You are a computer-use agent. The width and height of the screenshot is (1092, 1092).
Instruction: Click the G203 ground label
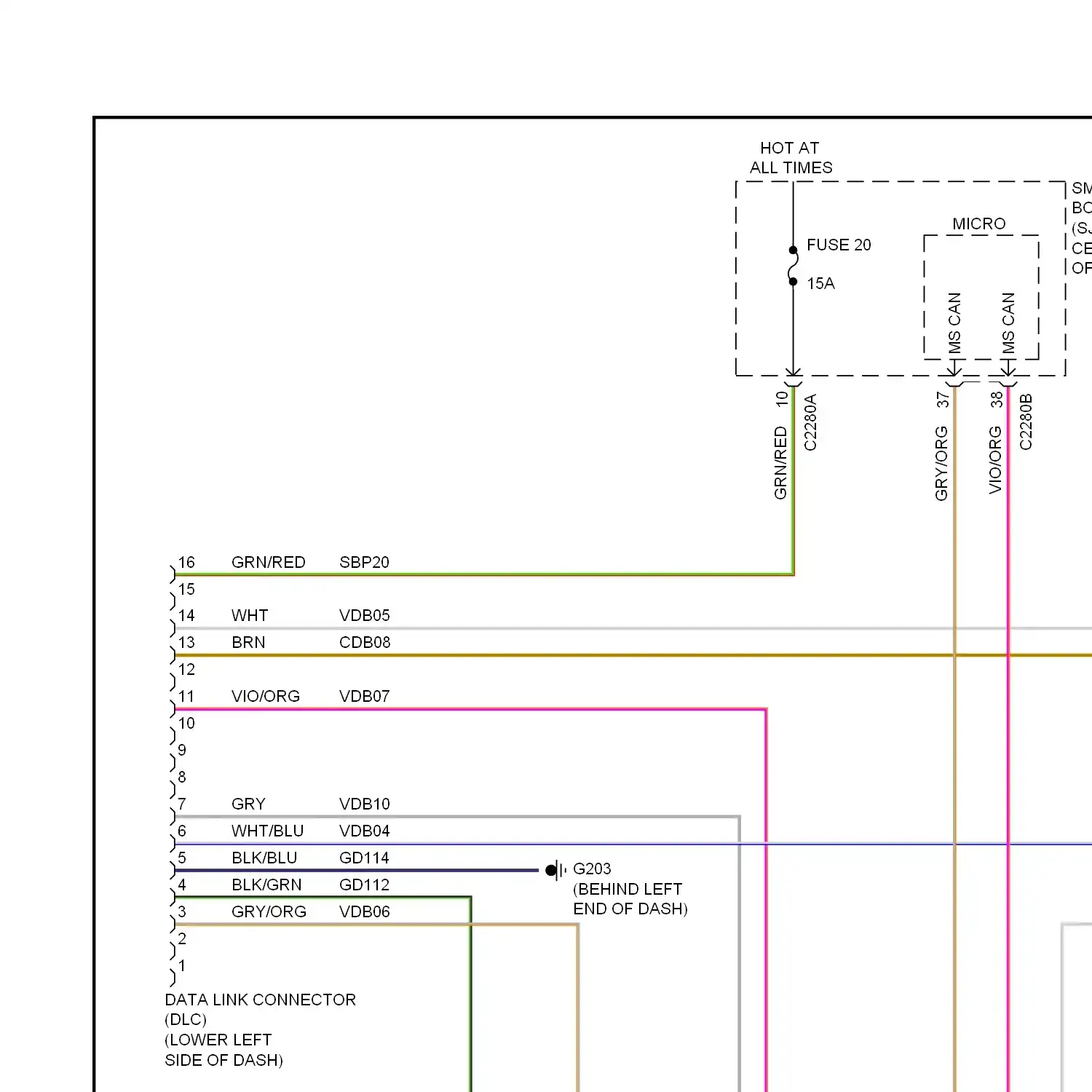592,869
